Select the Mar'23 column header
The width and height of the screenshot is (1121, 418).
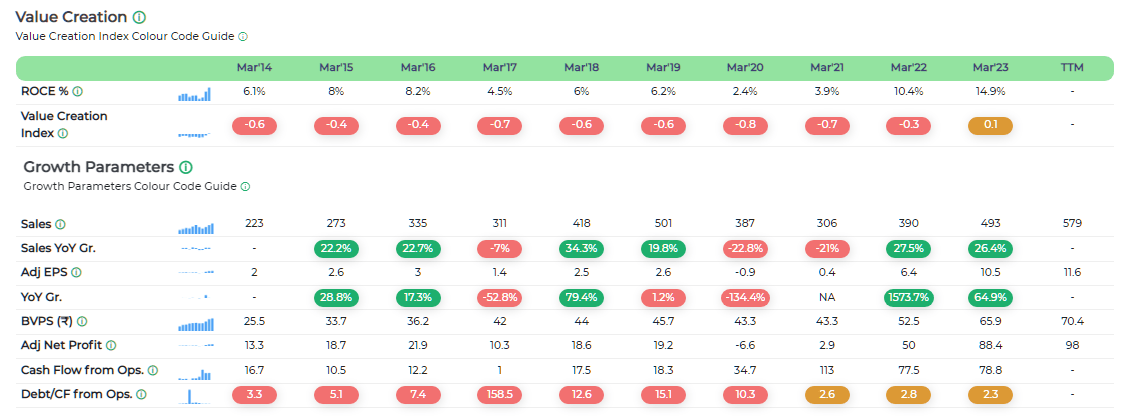tap(990, 68)
